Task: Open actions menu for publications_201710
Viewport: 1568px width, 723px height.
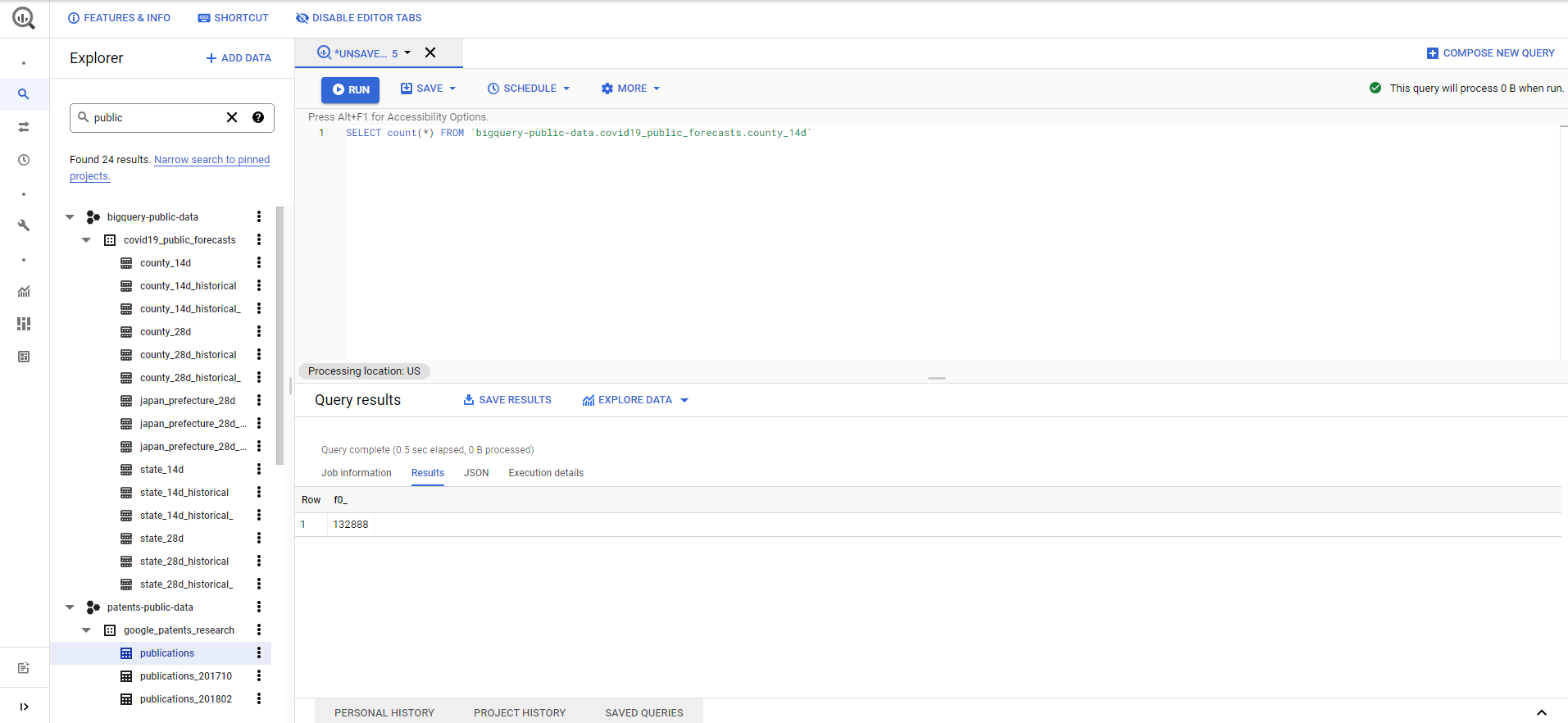Action: (259, 675)
